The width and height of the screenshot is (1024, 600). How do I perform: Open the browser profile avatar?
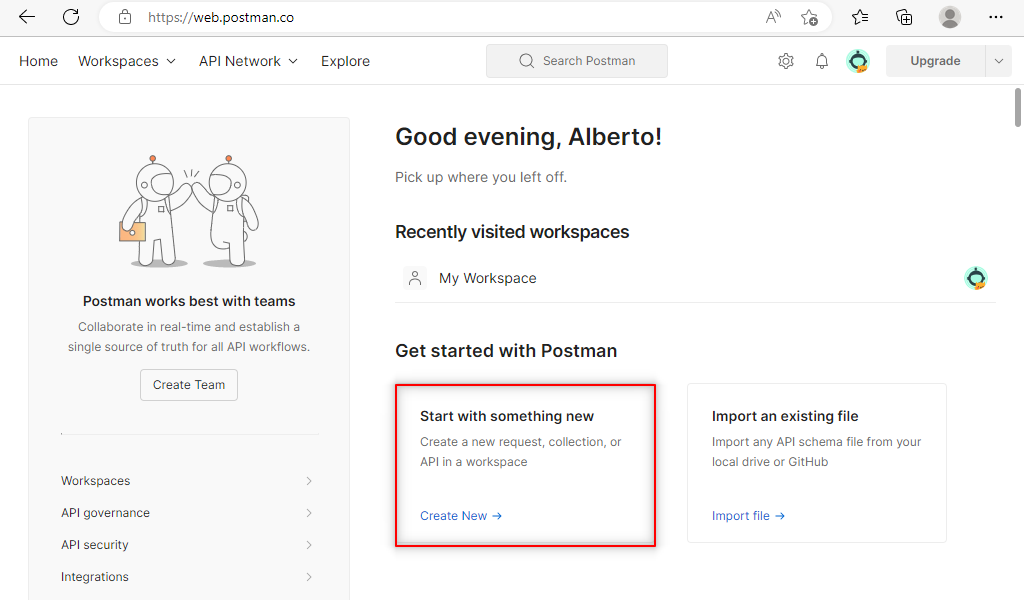(950, 17)
